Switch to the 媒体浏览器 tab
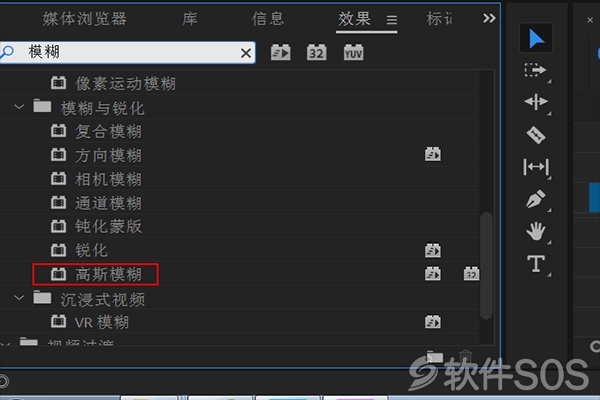 pyautogui.click(x=84, y=19)
